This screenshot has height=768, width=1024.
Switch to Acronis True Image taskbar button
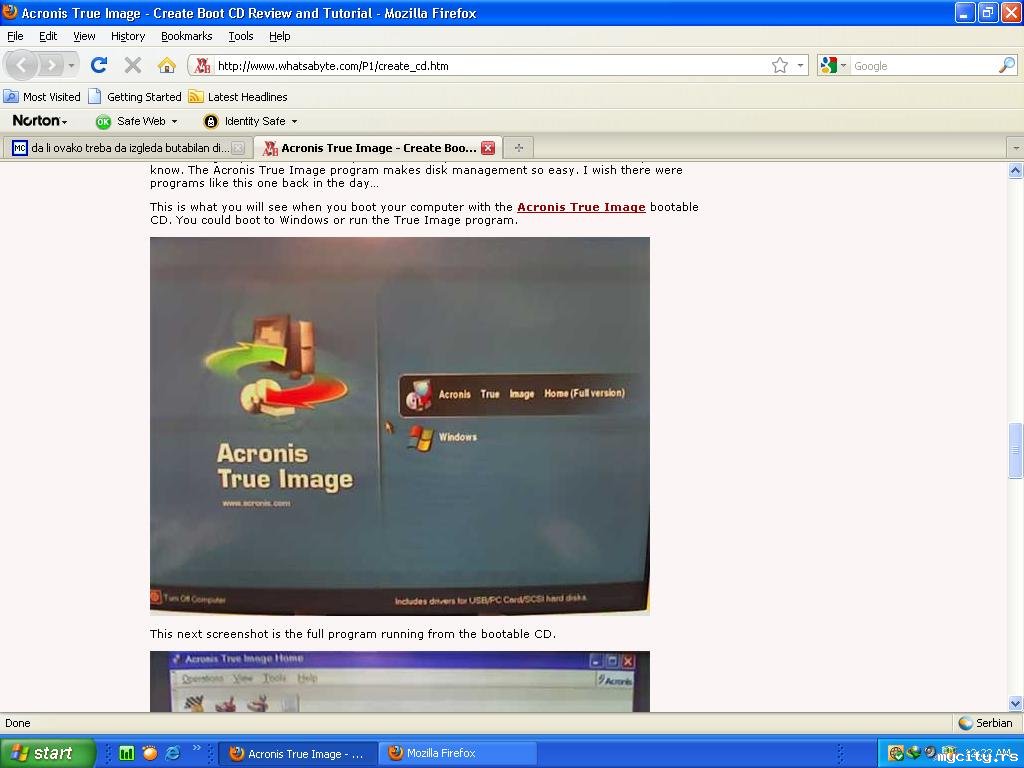297,753
